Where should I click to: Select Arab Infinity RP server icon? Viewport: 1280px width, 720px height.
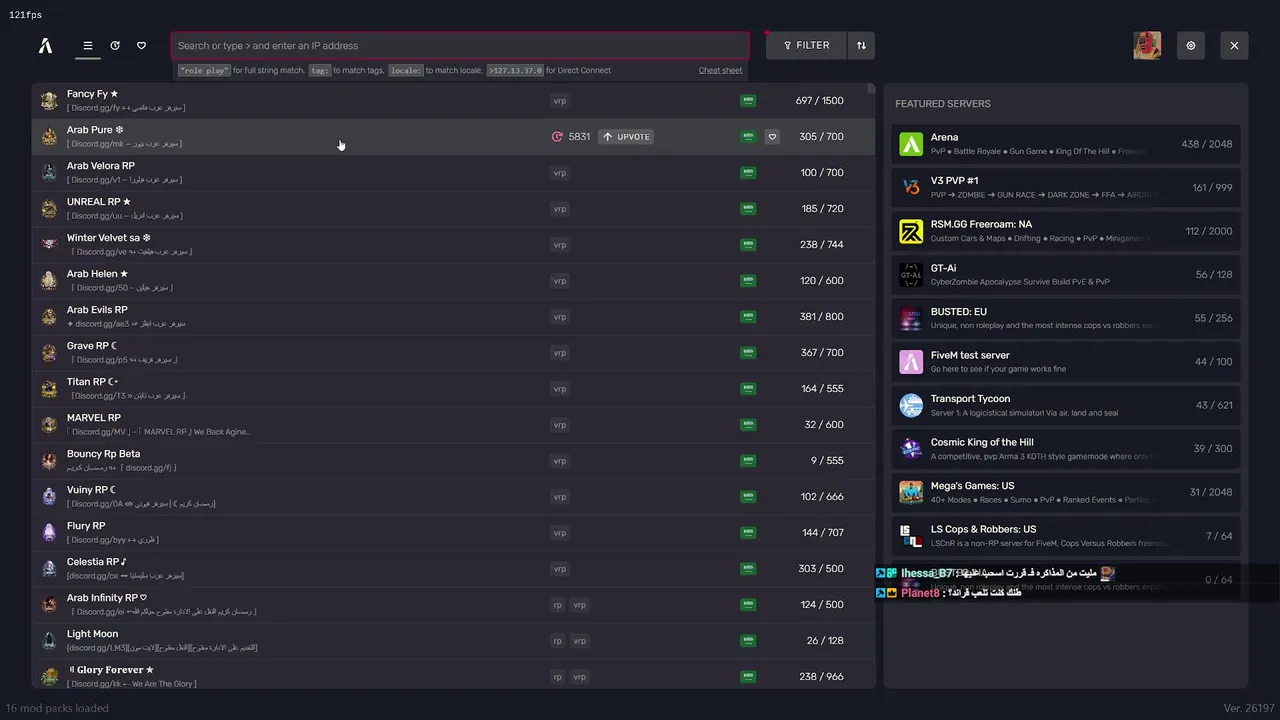tap(49, 605)
